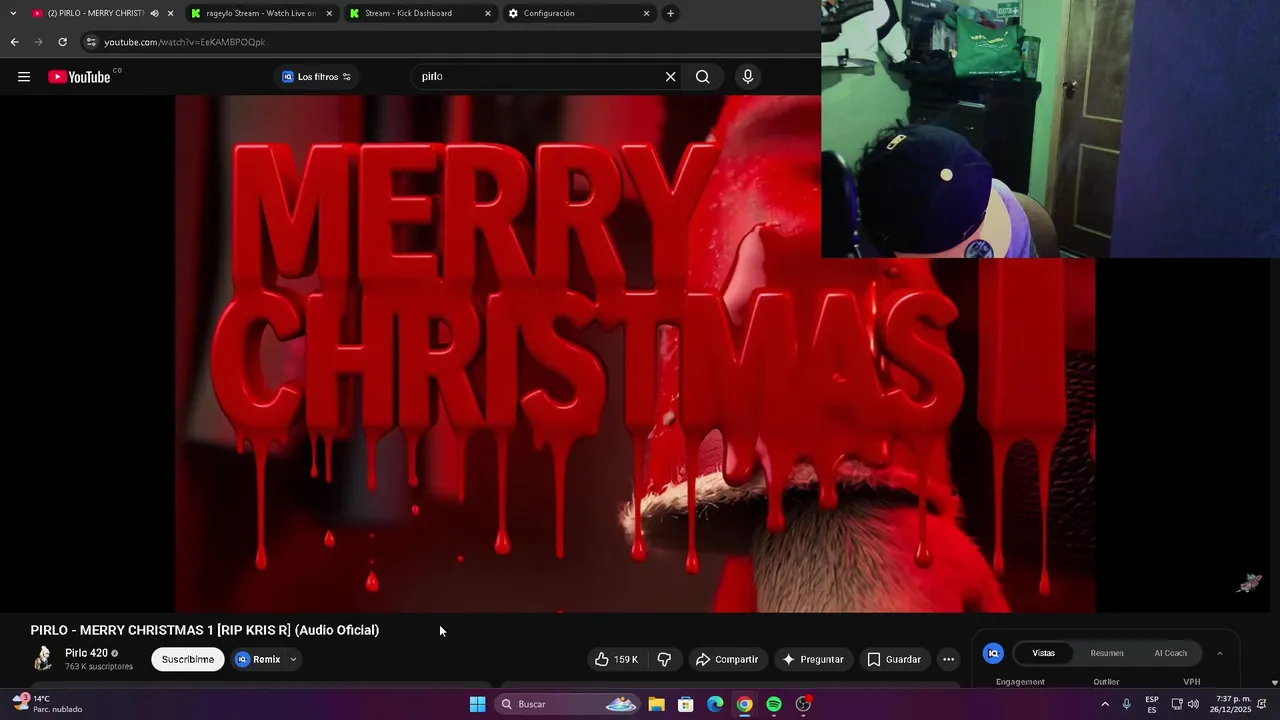Open the Remix button

257,659
